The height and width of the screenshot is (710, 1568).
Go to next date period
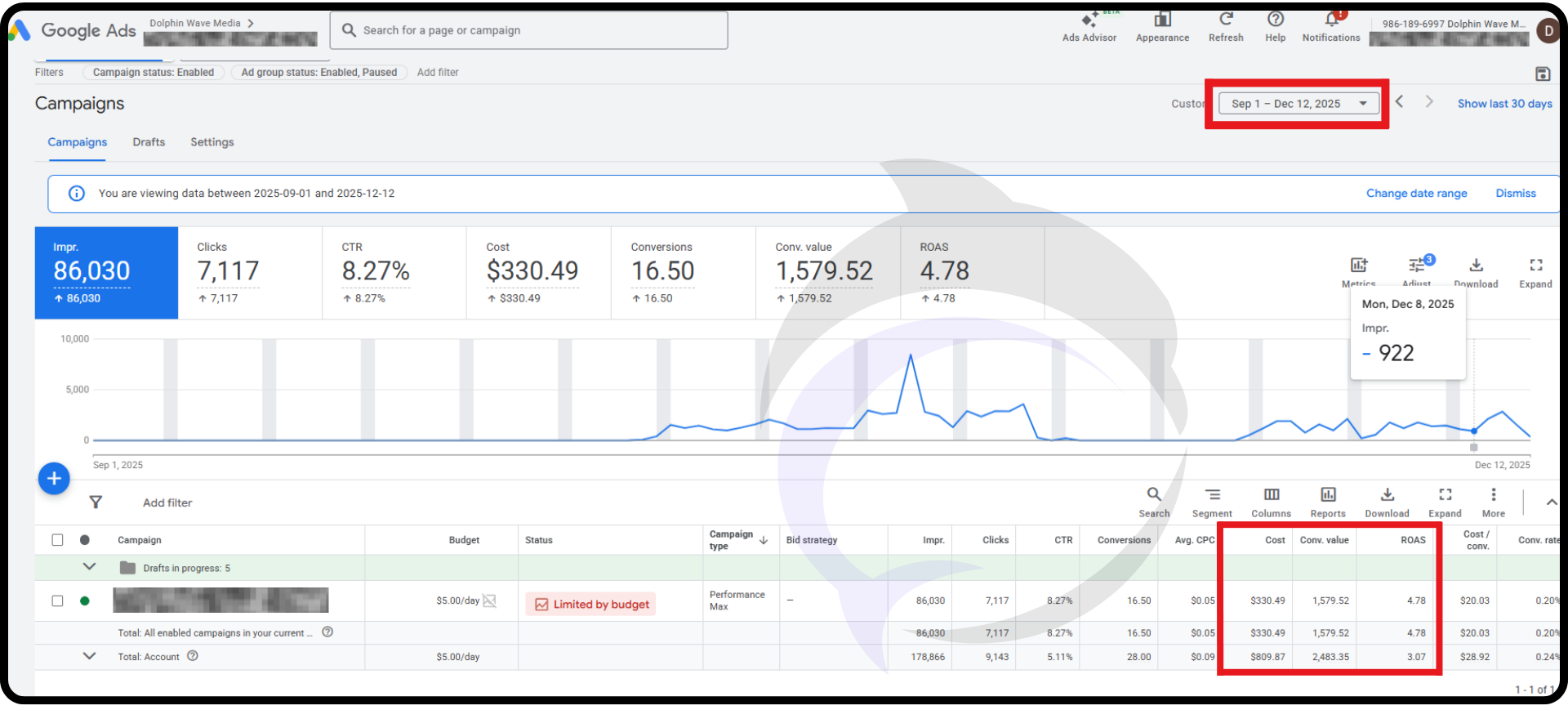[x=1429, y=101]
